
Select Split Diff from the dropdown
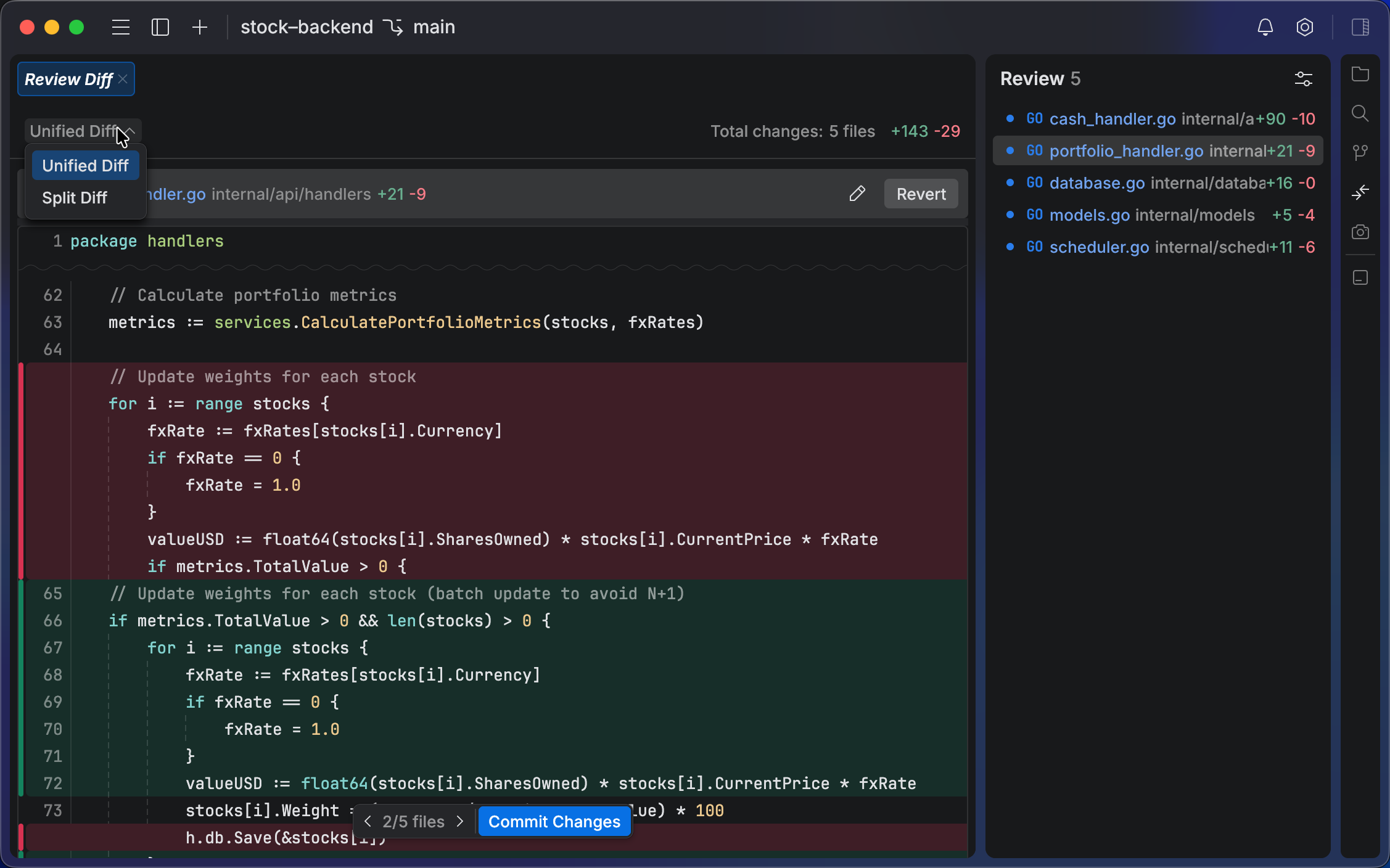(x=75, y=198)
